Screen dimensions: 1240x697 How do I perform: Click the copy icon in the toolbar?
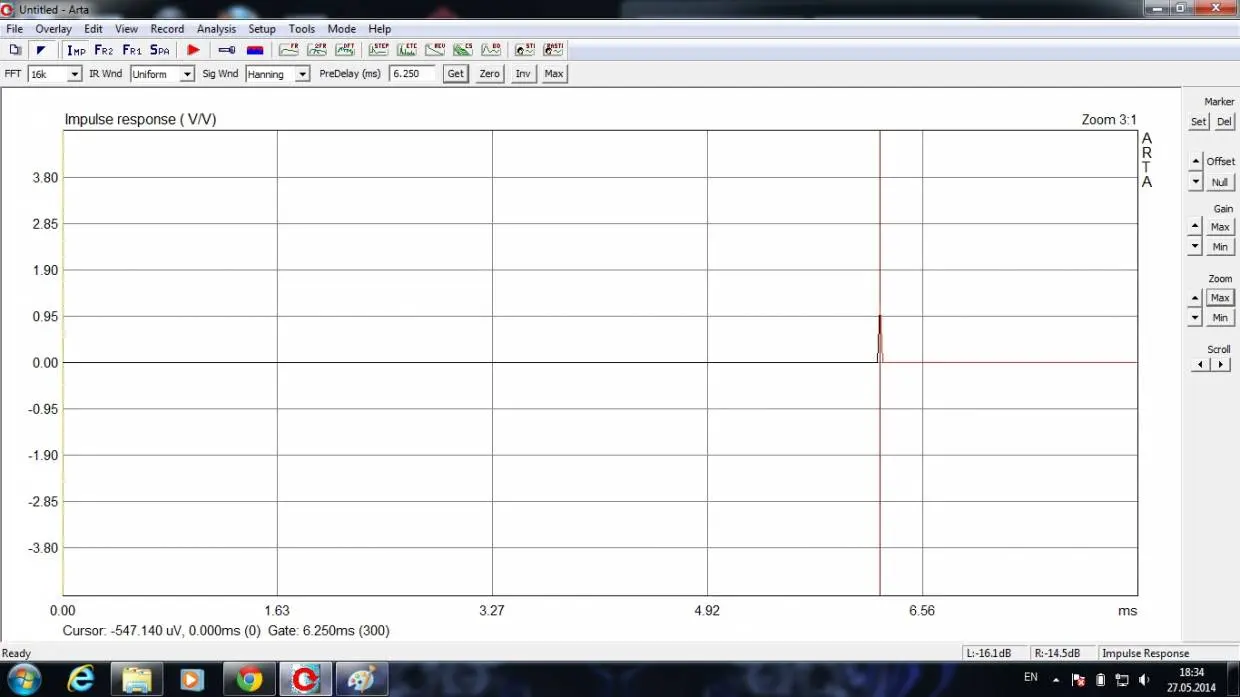(15, 49)
